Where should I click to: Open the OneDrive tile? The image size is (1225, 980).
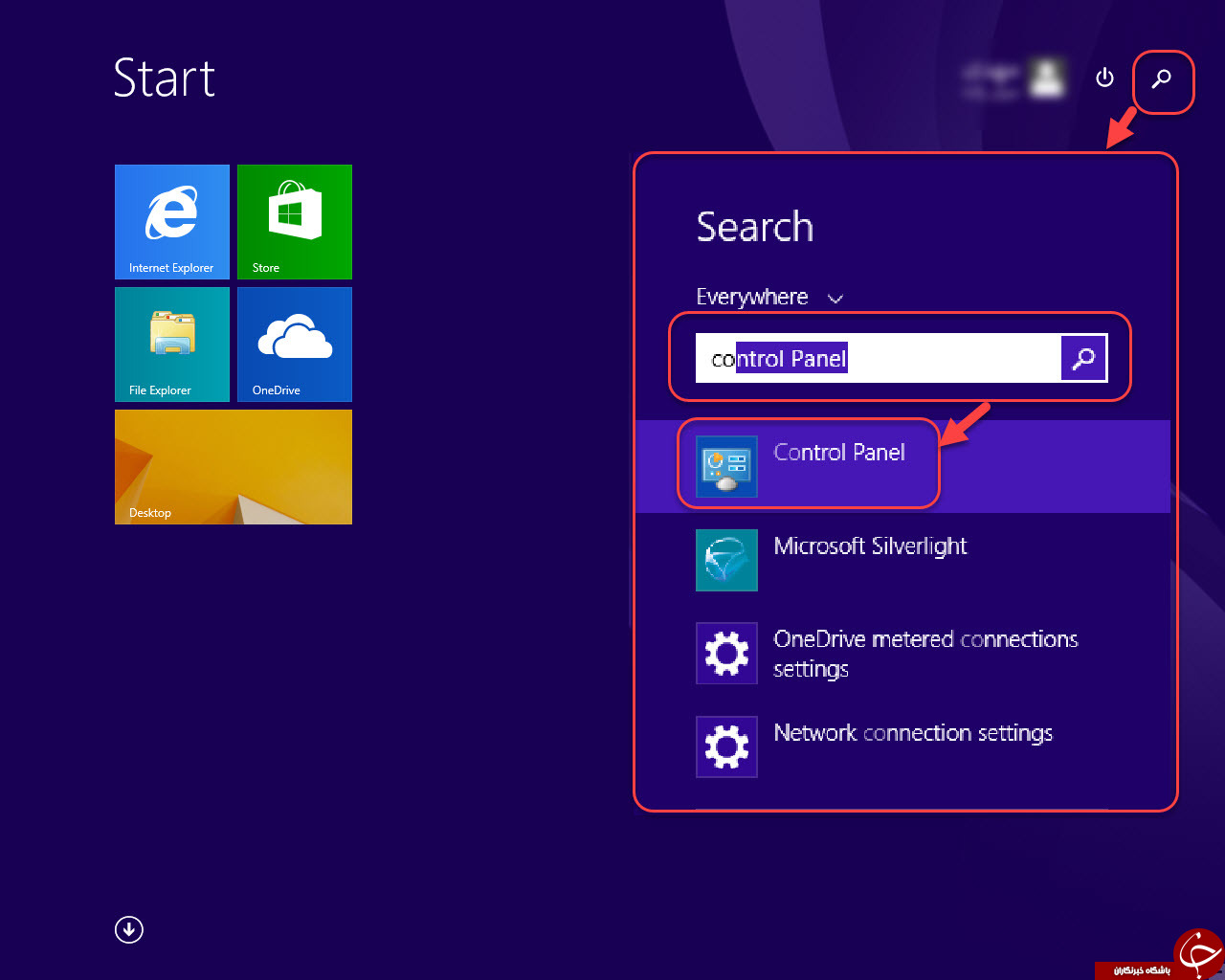click(295, 345)
